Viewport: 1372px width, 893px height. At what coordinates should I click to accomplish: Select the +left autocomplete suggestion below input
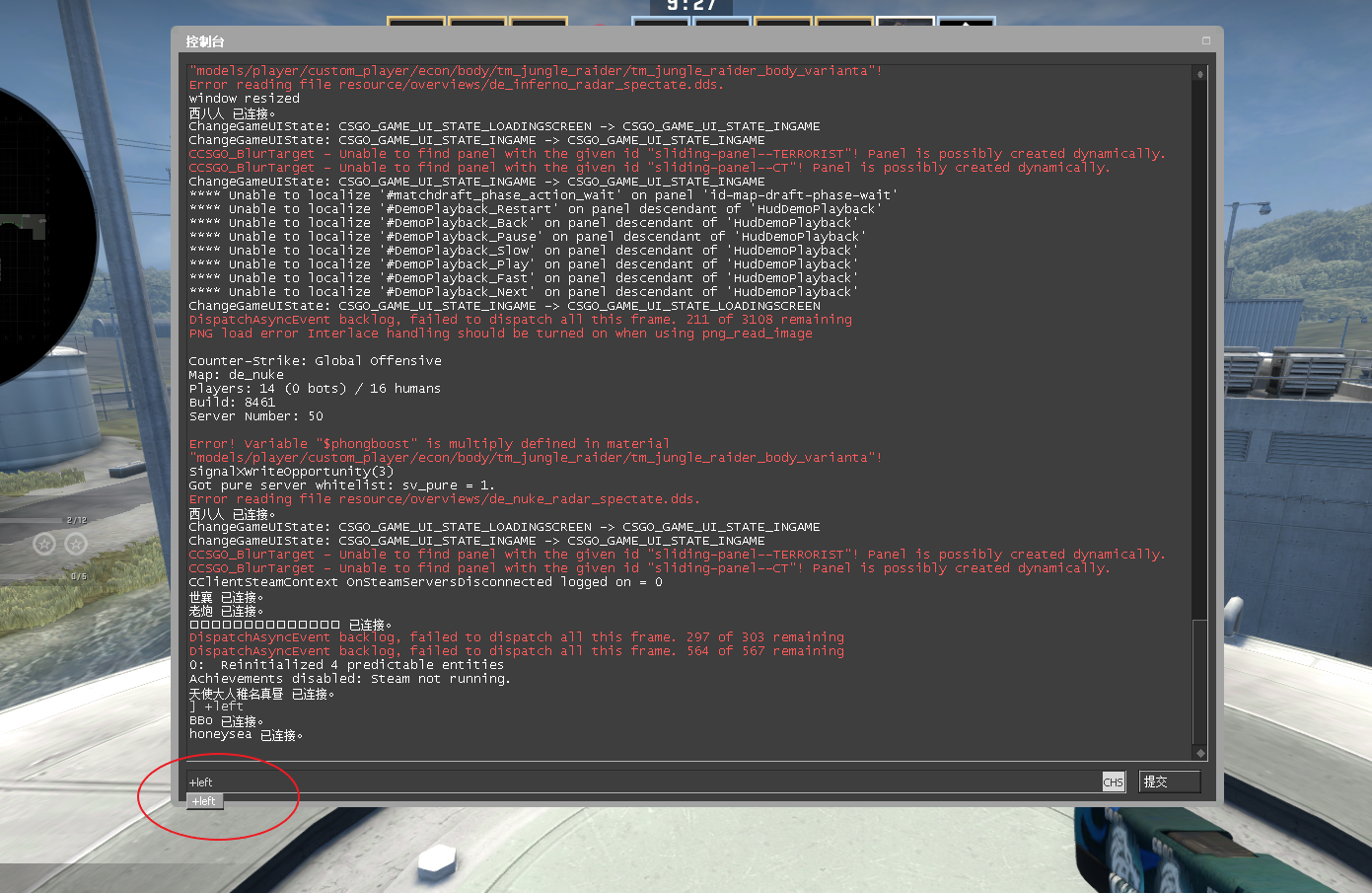pos(205,801)
